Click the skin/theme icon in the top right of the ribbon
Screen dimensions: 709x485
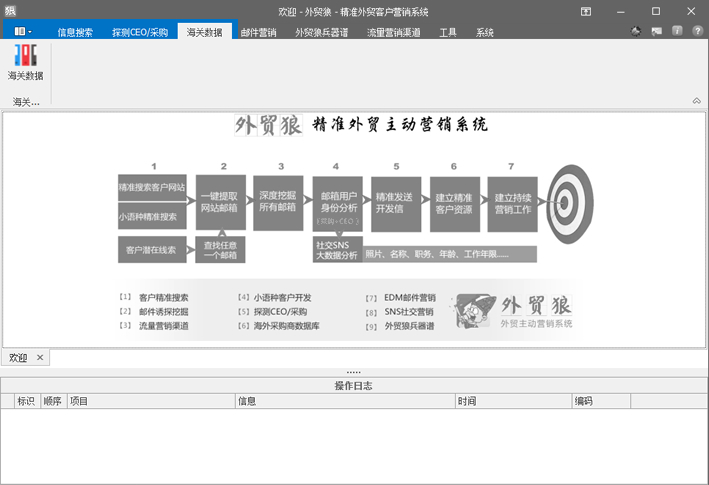[x=636, y=31]
